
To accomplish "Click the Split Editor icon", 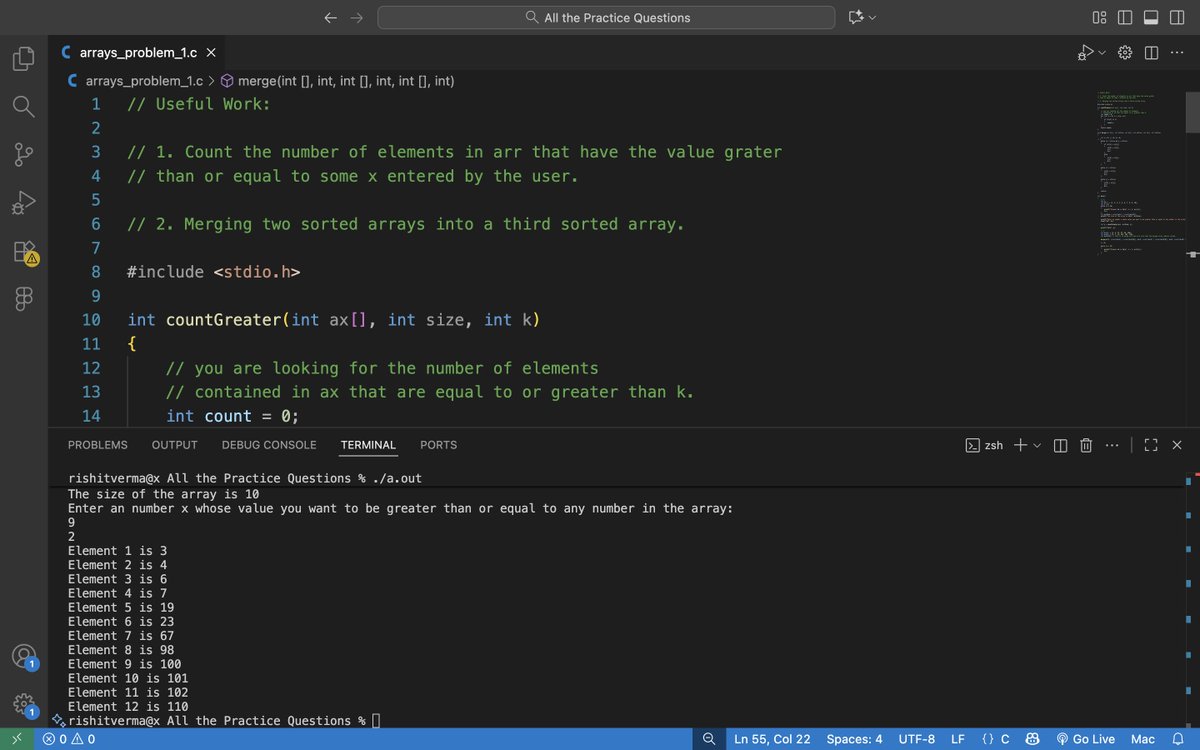I will 1152,52.
